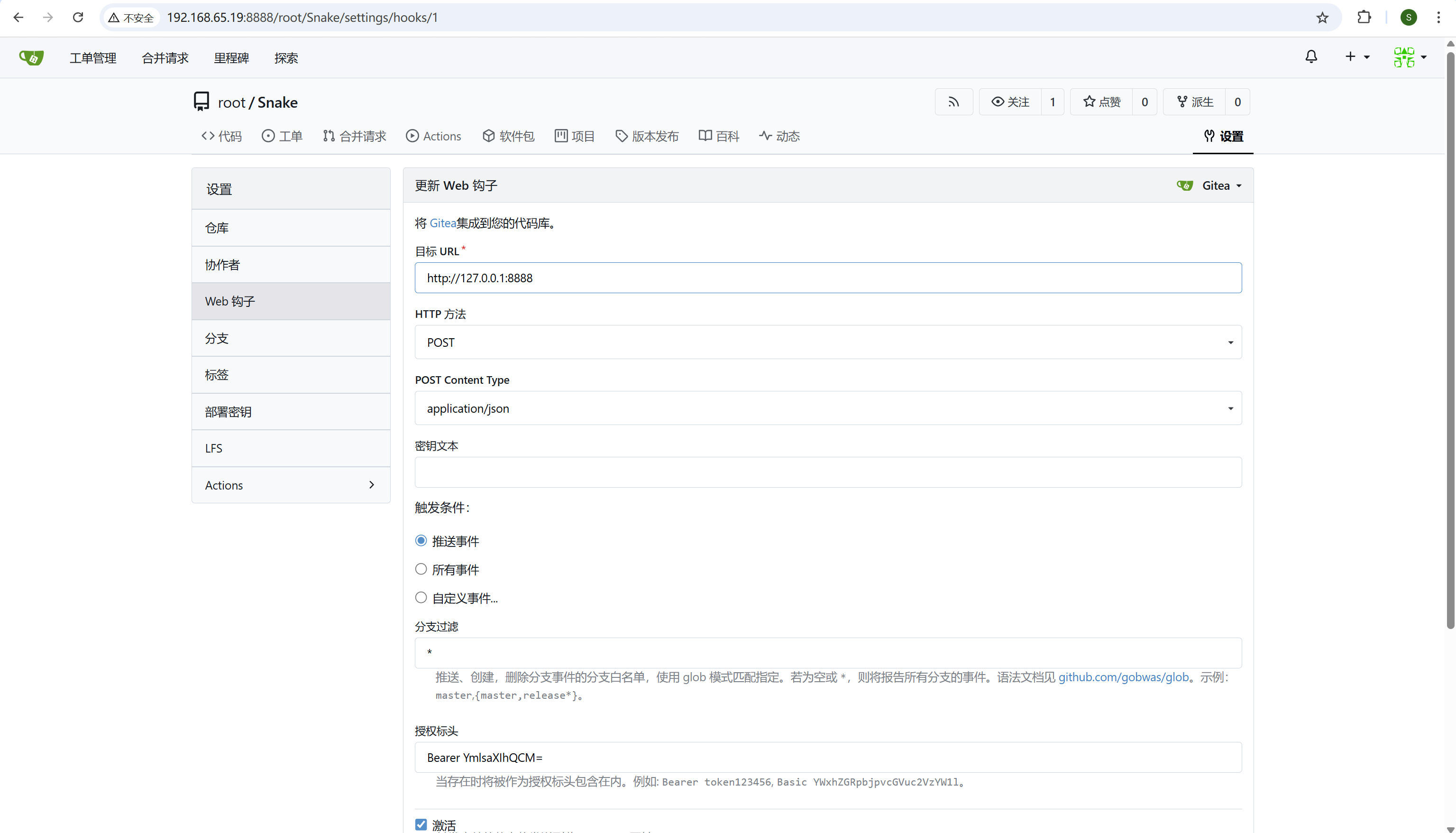This screenshot has height=833, width=1456.
Task: Click the RSS feed icon button
Action: [953, 102]
